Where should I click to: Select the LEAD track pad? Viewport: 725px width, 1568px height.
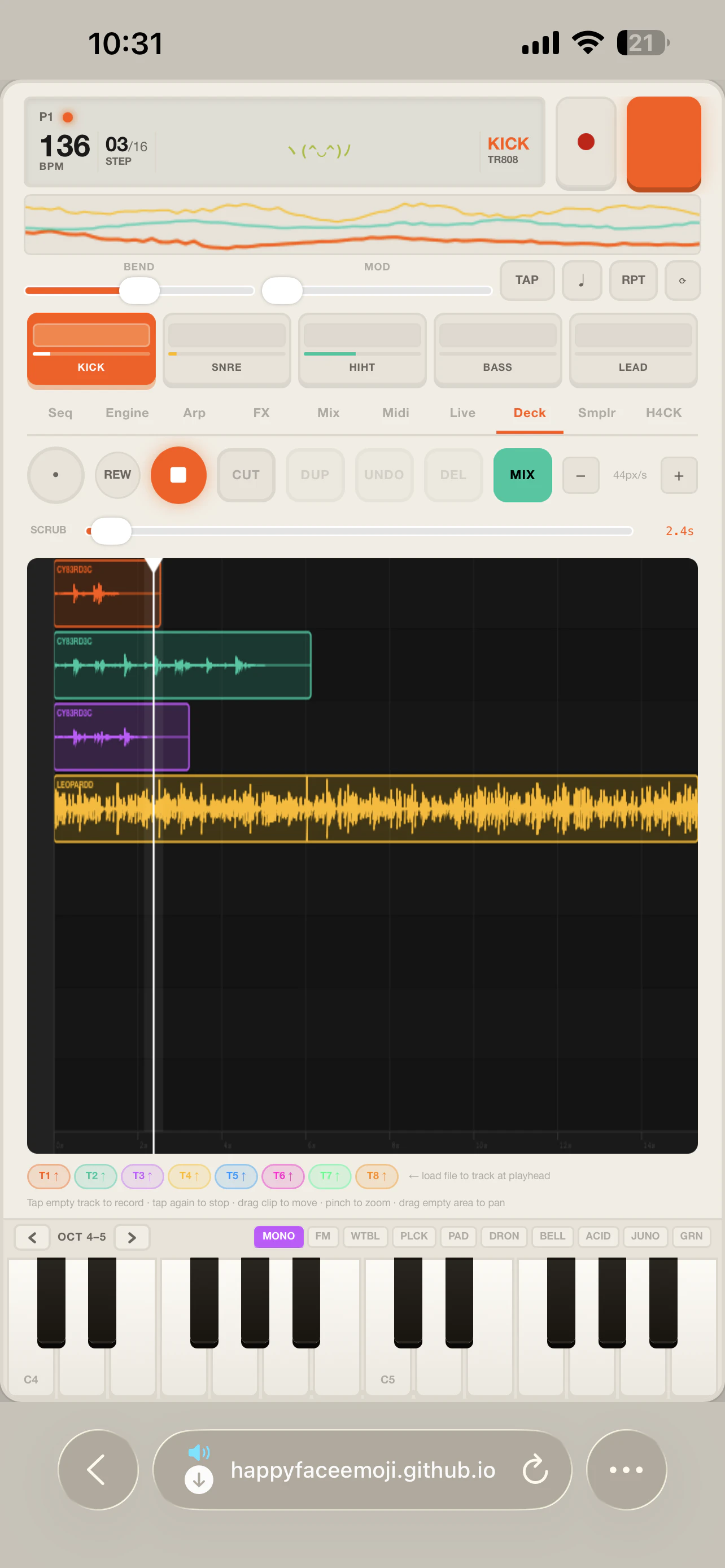pos(633,351)
